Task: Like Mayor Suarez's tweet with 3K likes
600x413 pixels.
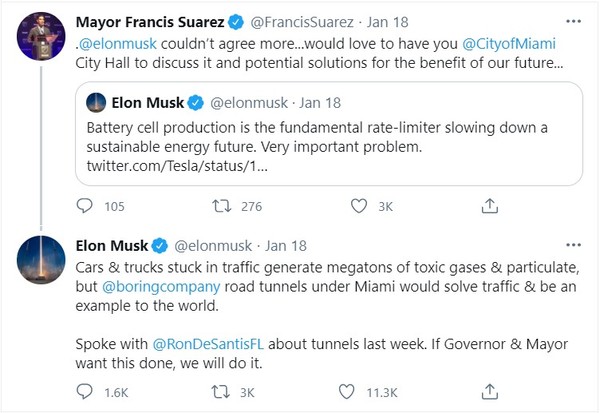Action: [357, 206]
